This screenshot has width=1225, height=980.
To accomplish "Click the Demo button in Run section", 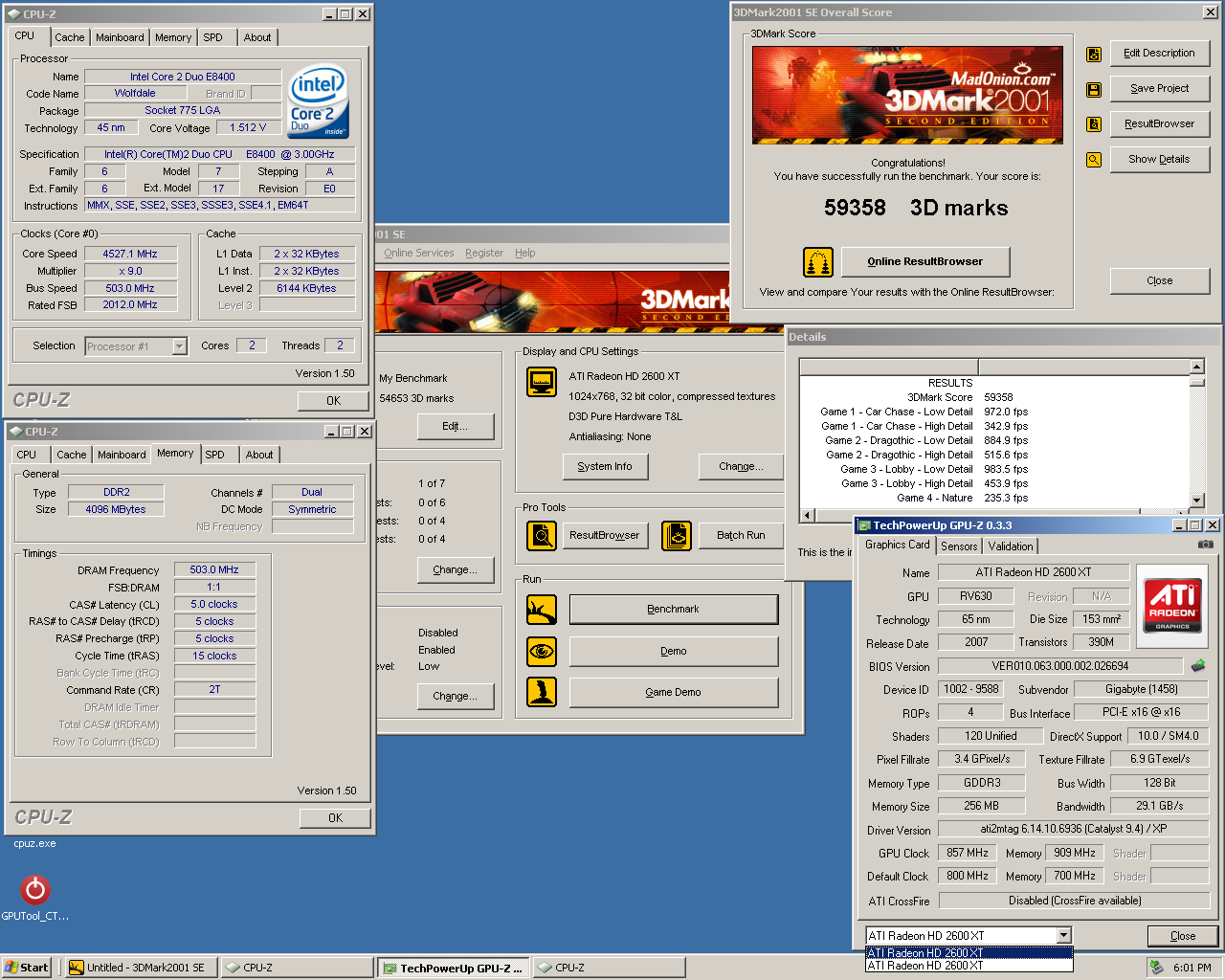I will coord(674,651).
